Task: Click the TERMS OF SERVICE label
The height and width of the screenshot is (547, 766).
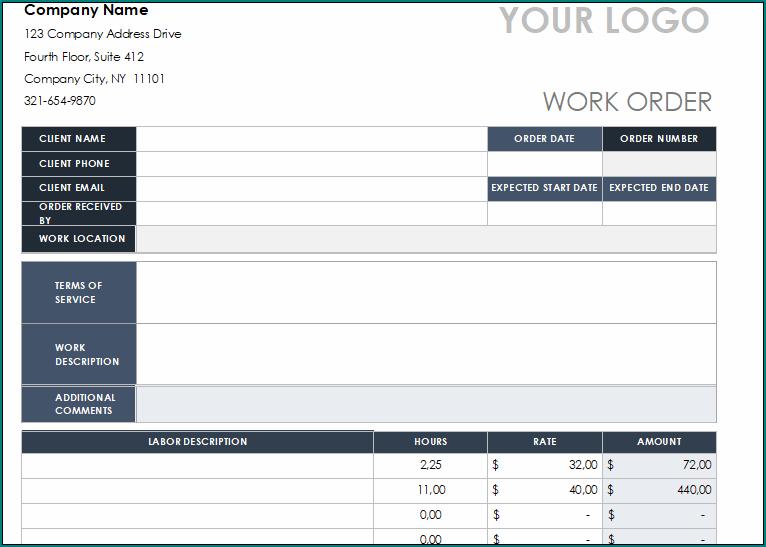Action: pos(79,293)
